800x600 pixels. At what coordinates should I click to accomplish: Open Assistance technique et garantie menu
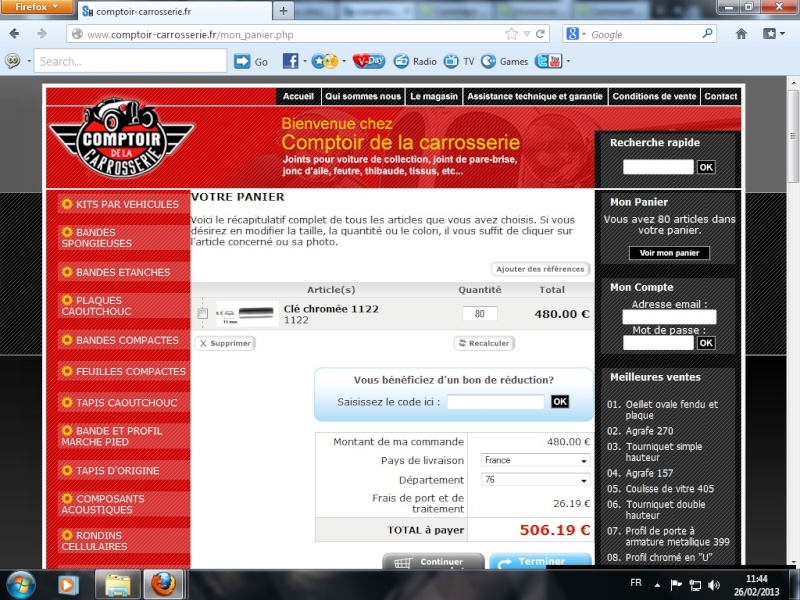(x=535, y=96)
